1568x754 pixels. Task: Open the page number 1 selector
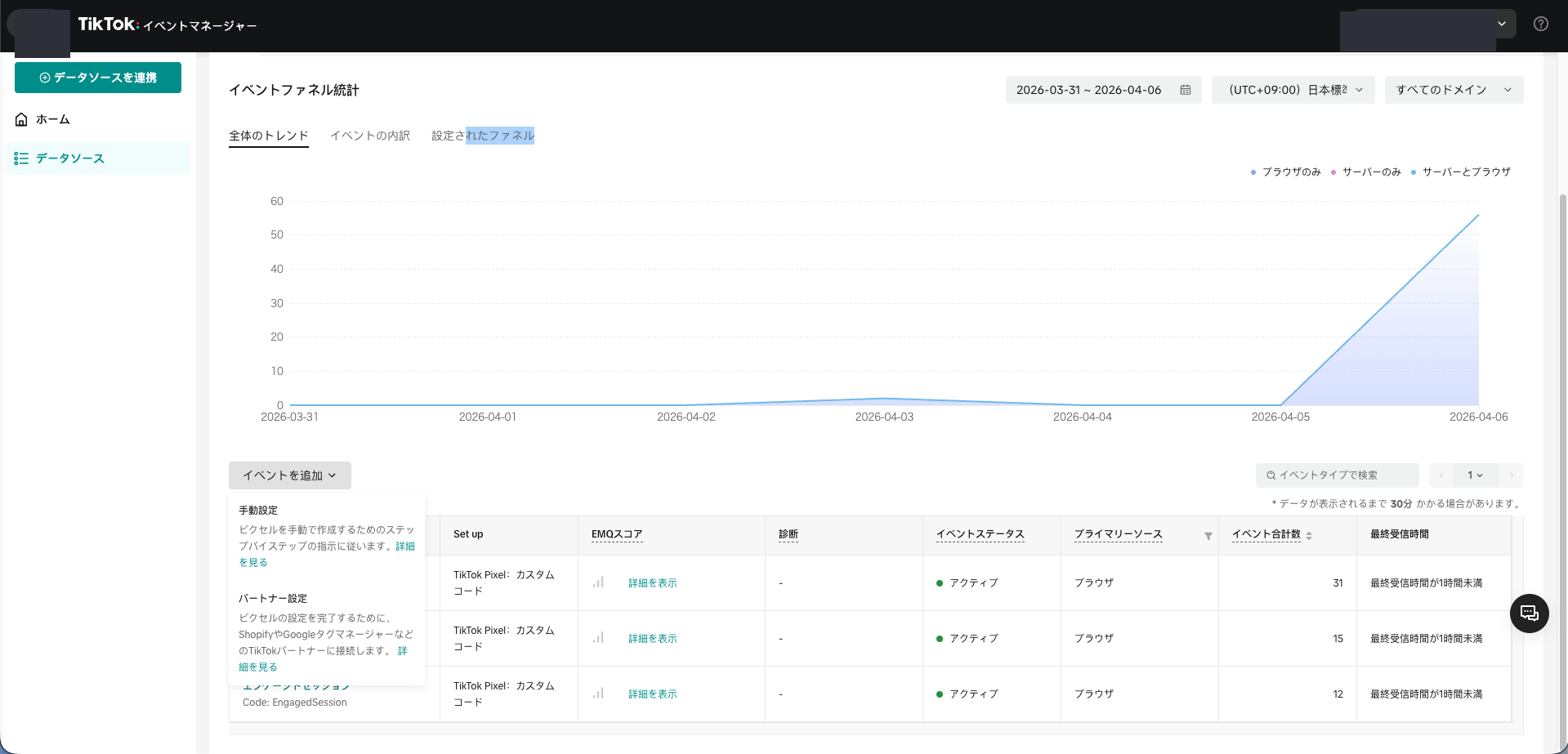(x=1474, y=475)
